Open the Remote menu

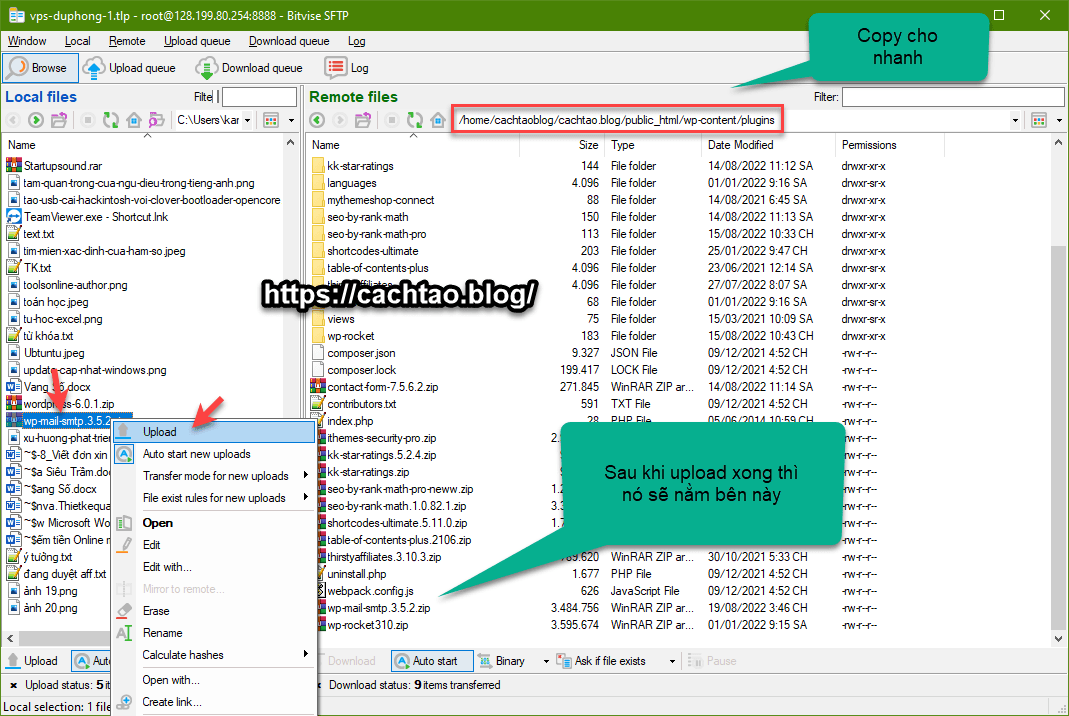pyautogui.click(x=127, y=41)
